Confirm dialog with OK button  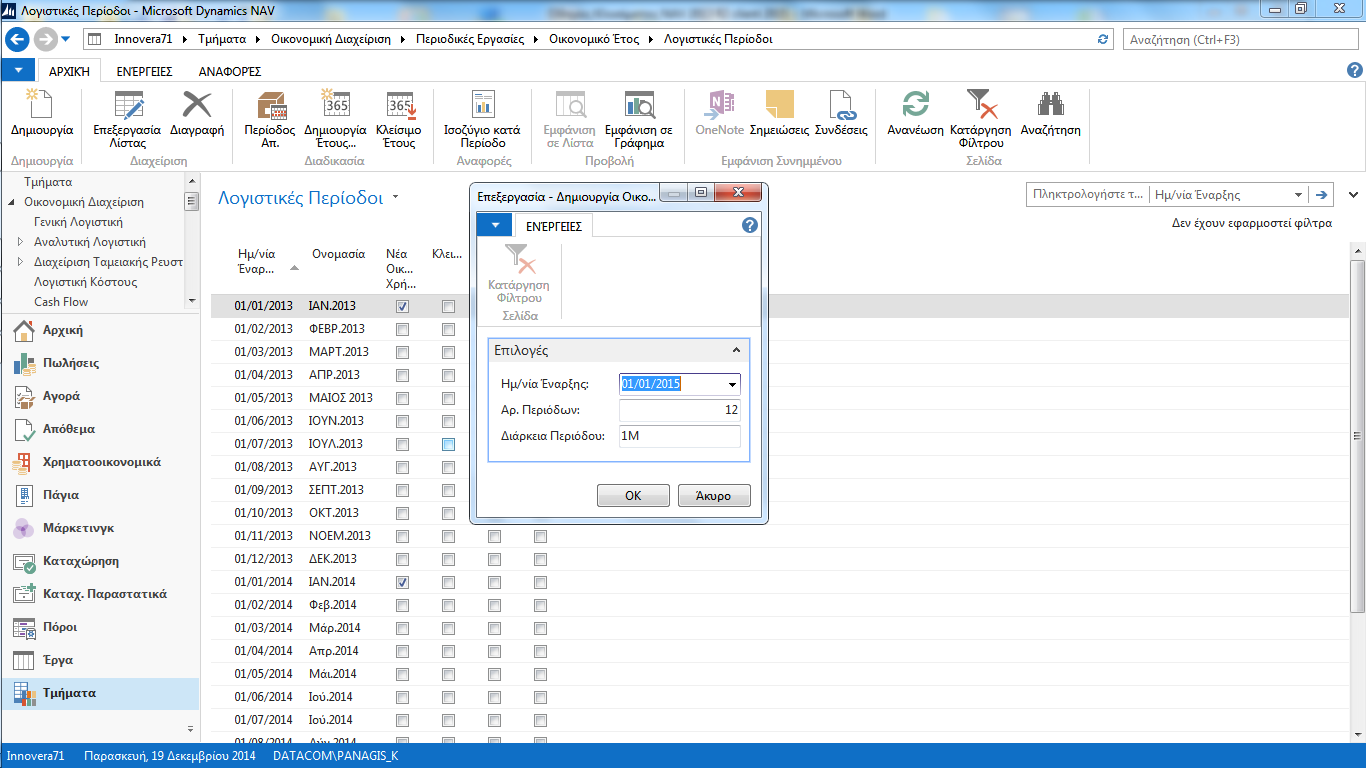click(x=633, y=496)
